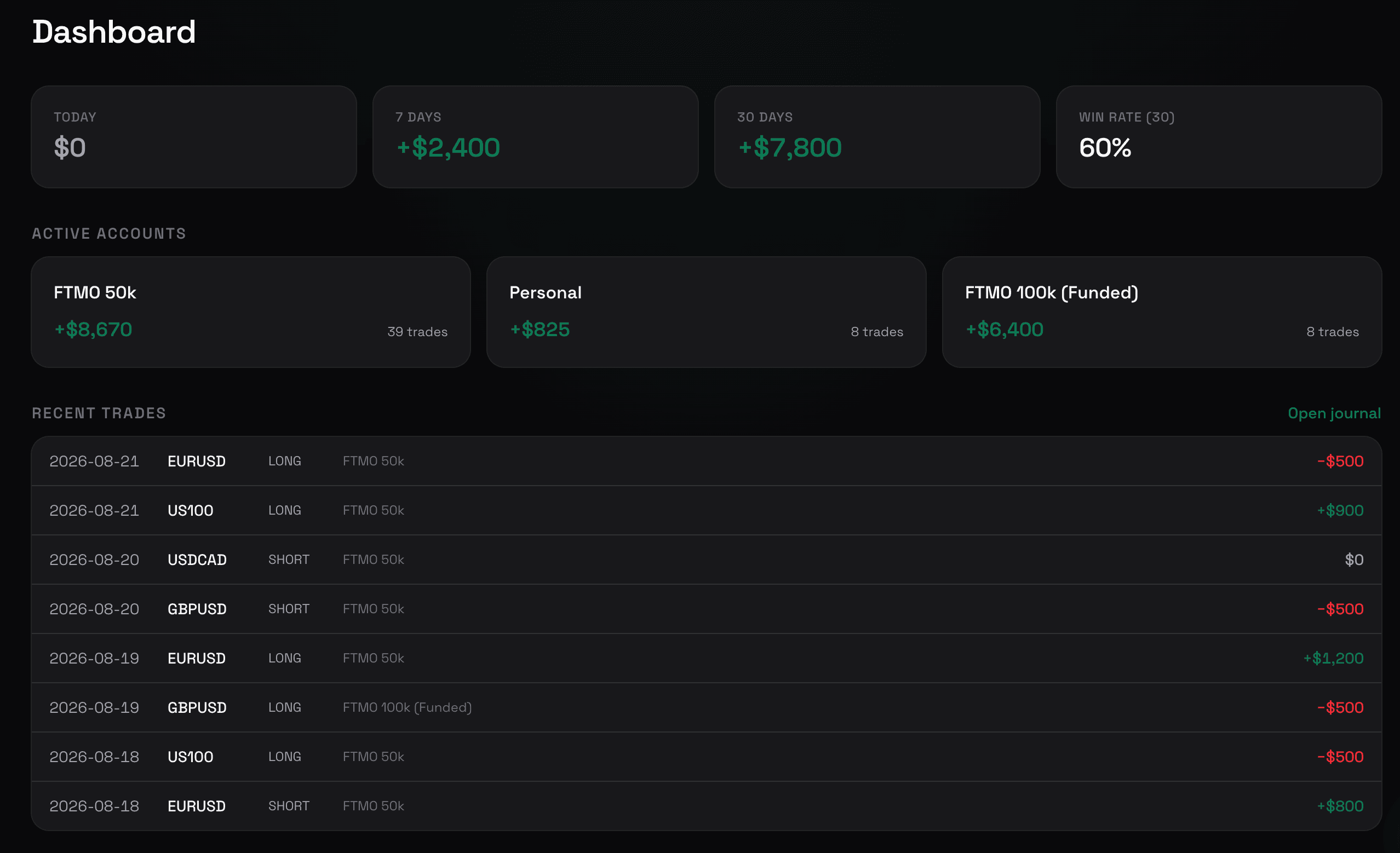Open the Personal account card
1400x853 pixels.
706,312
